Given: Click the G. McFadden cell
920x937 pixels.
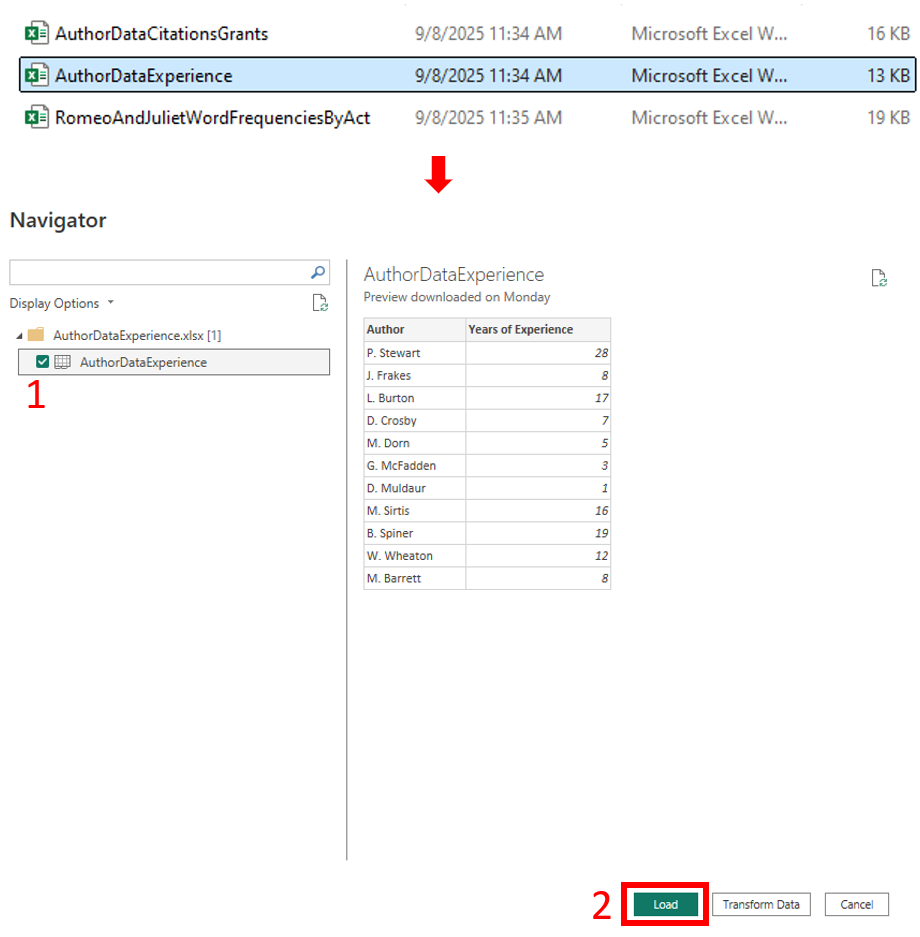Looking at the screenshot, I should point(415,466).
